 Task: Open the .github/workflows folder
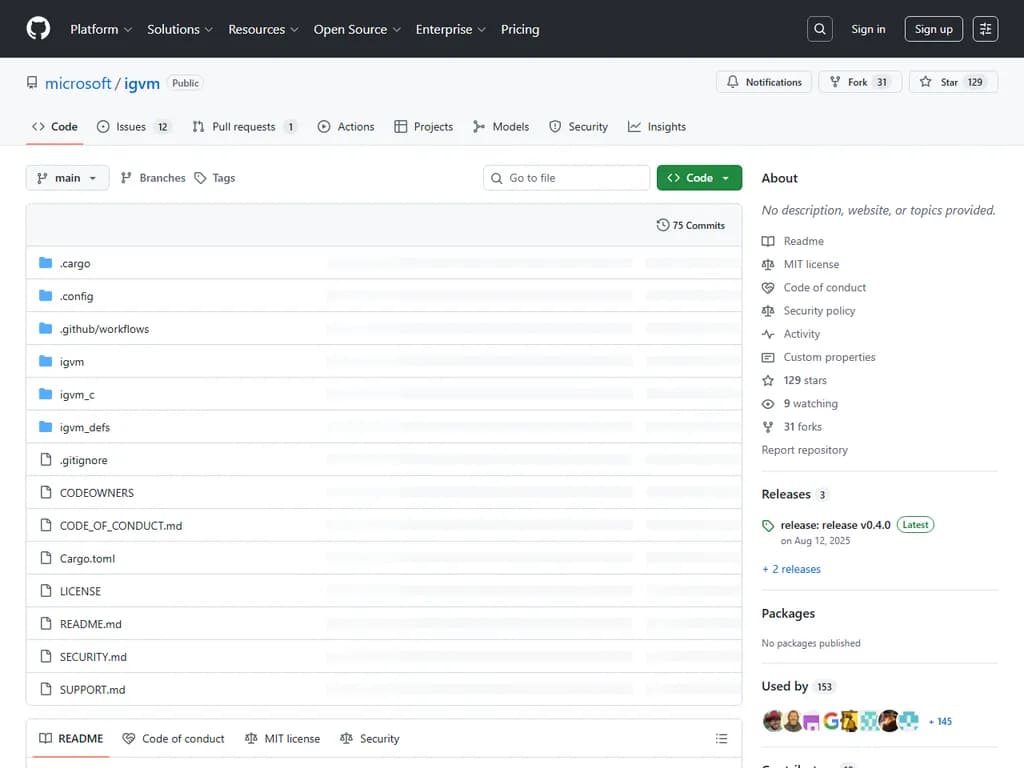click(x=104, y=329)
